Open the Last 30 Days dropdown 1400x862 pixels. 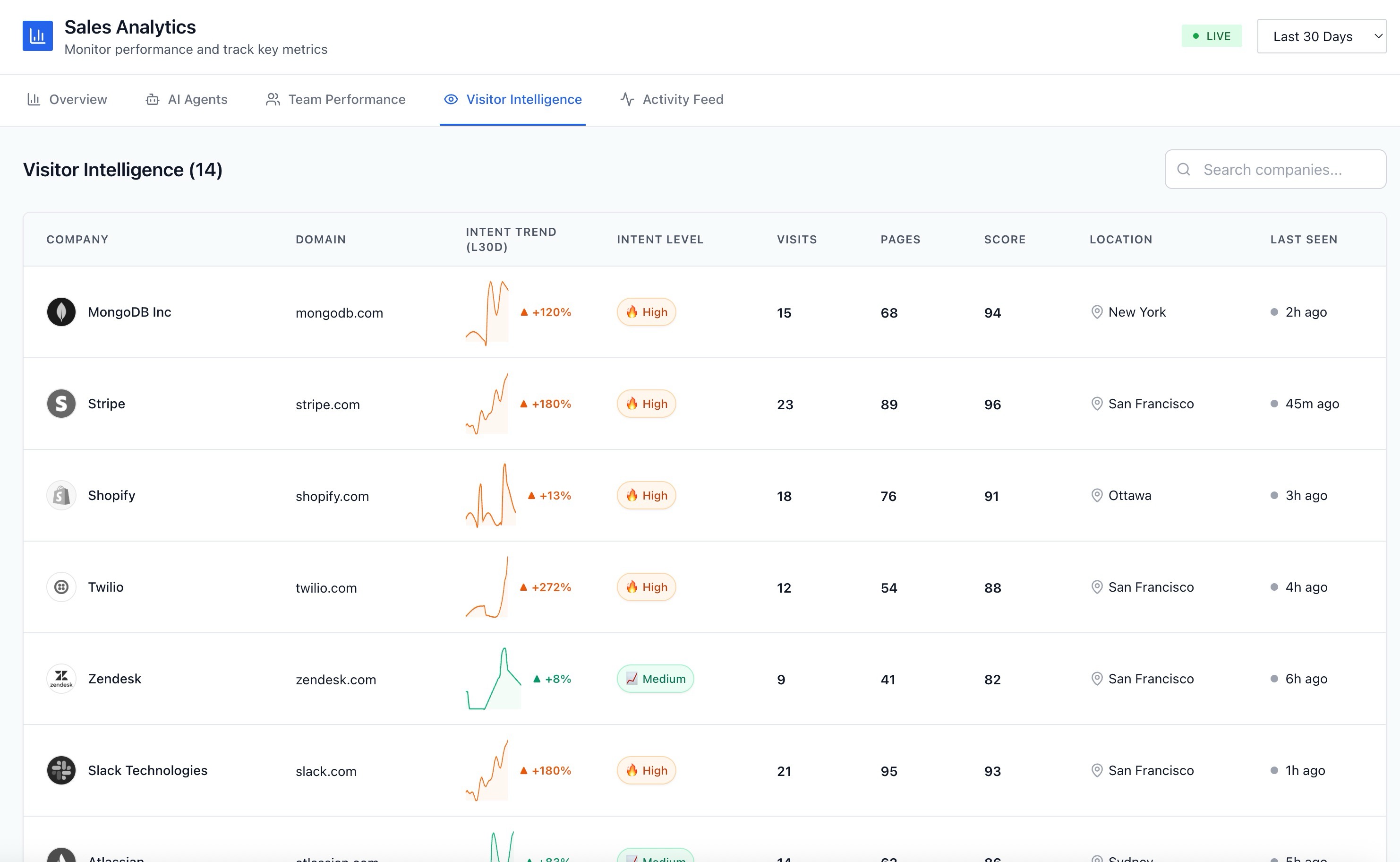(1321, 36)
